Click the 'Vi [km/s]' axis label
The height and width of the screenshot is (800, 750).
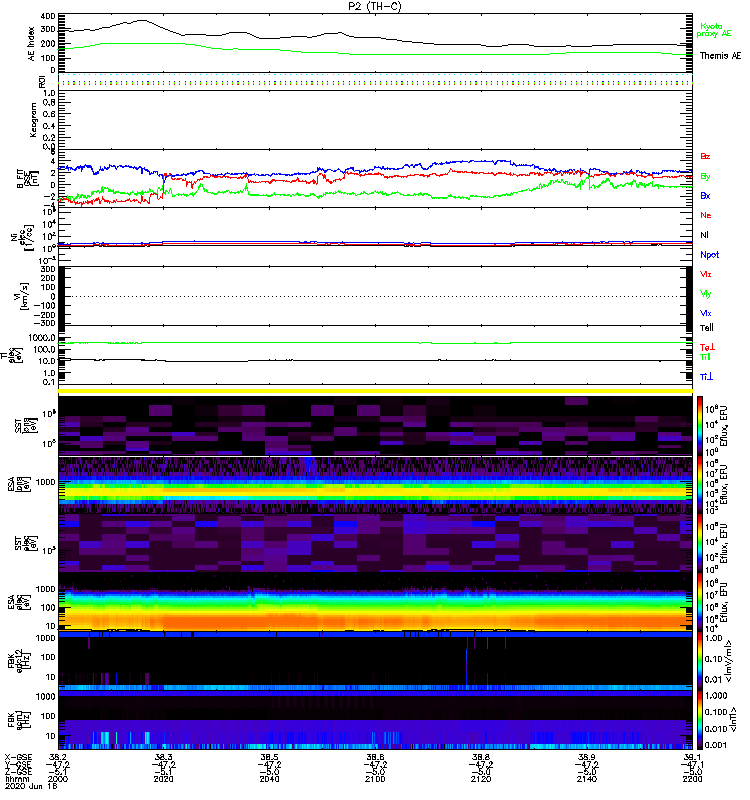[x=23, y=296]
